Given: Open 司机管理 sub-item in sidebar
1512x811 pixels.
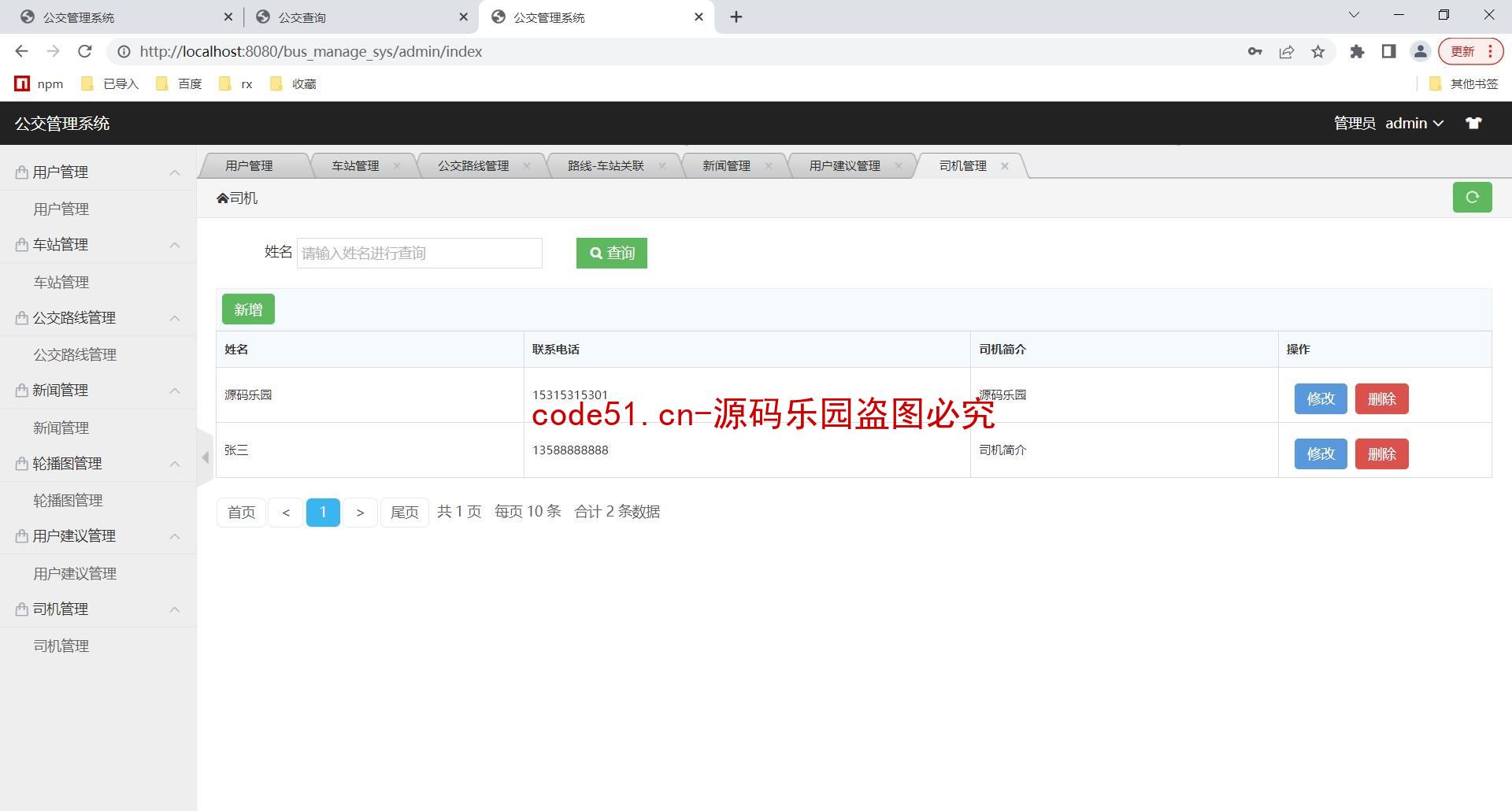Looking at the screenshot, I should [x=61, y=646].
